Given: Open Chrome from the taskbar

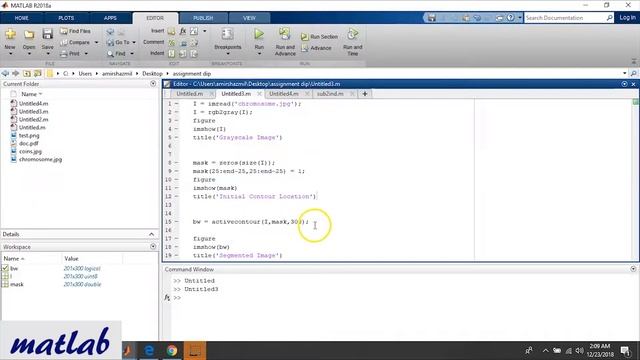Looking at the screenshot, I should 172,351.
